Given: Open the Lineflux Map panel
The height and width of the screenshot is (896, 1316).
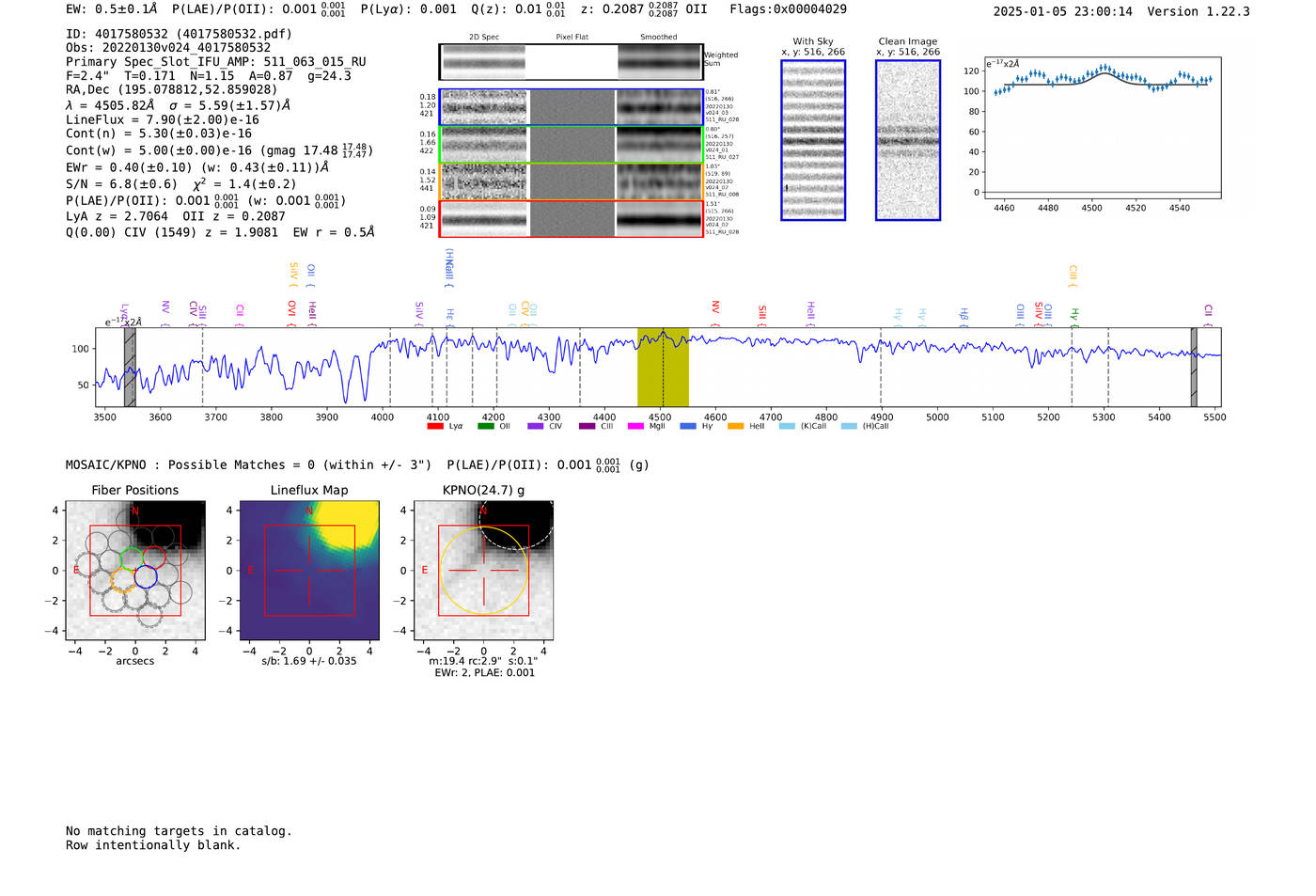Looking at the screenshot, I should 309,570.
